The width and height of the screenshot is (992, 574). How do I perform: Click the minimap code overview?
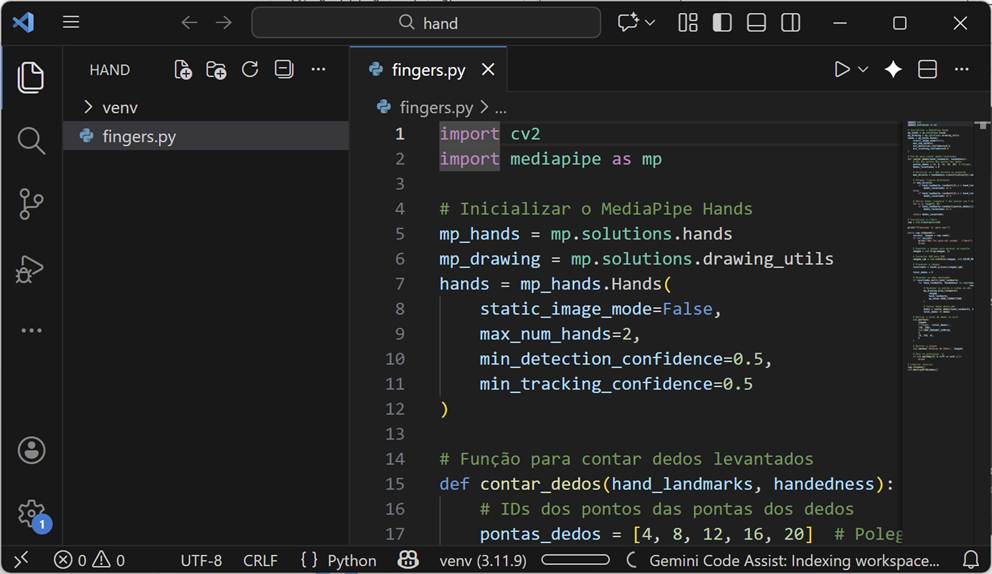[x=939, y=247]
